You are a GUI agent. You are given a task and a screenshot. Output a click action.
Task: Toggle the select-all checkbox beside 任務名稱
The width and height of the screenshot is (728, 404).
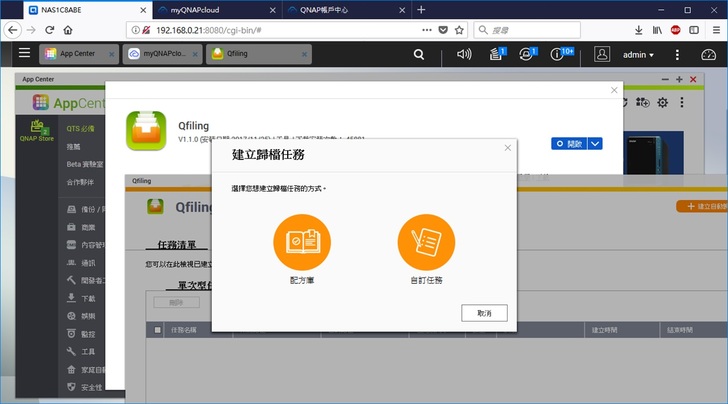pyautogui.click(x=156, y=329)
